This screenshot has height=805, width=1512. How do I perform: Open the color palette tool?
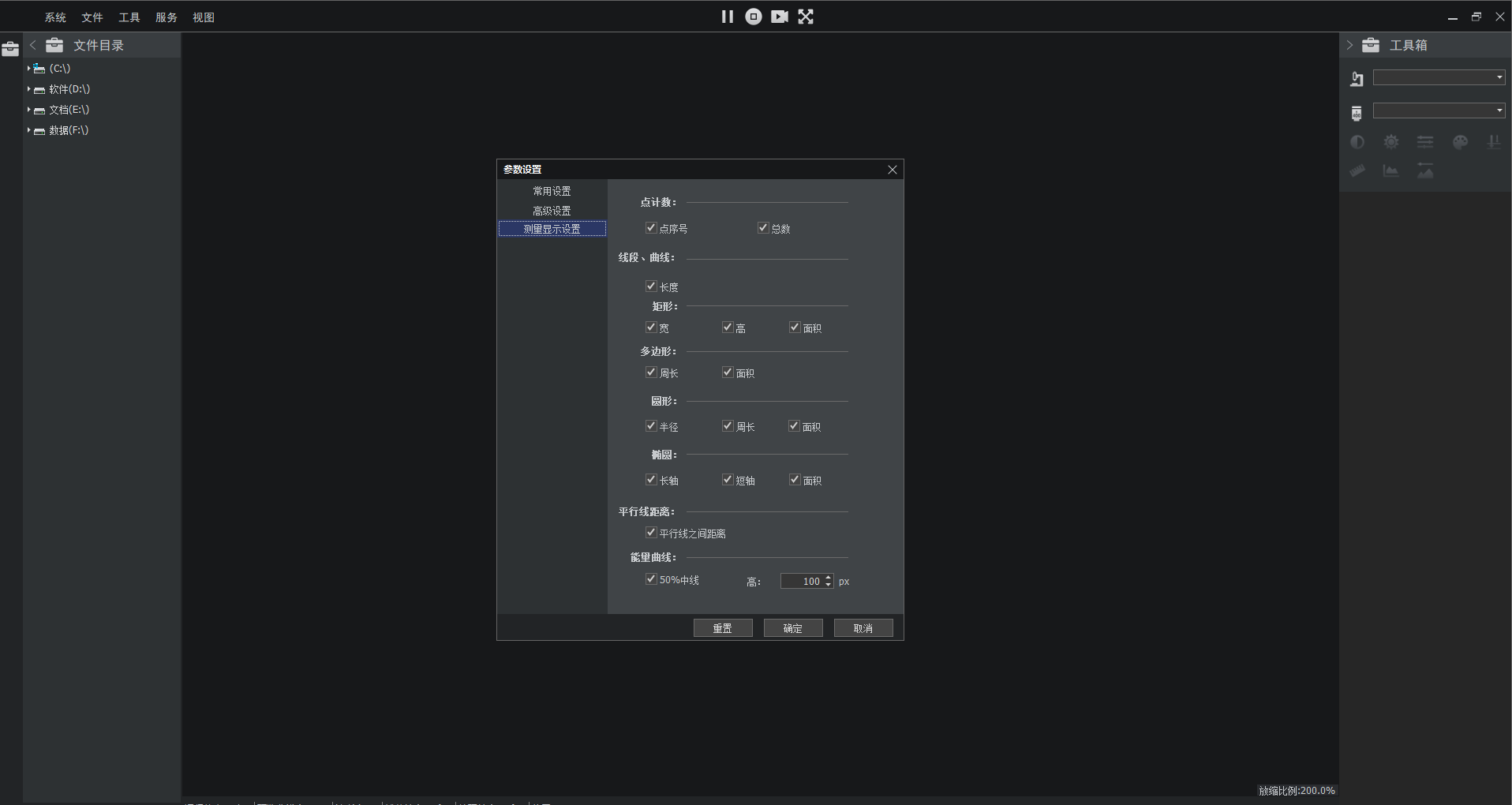[1461, 142]
